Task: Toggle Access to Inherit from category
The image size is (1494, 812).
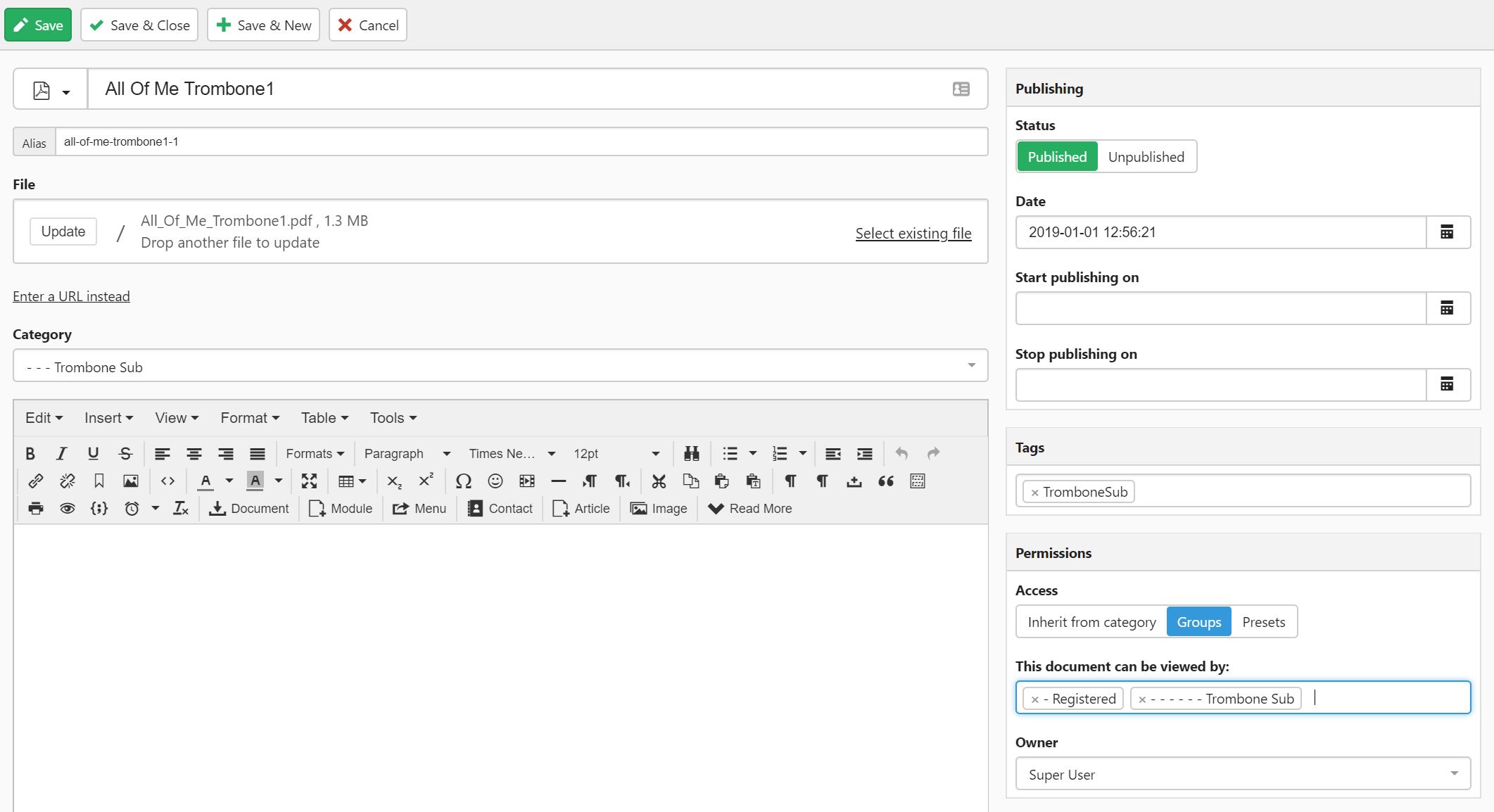Action: click(1091, 622)
